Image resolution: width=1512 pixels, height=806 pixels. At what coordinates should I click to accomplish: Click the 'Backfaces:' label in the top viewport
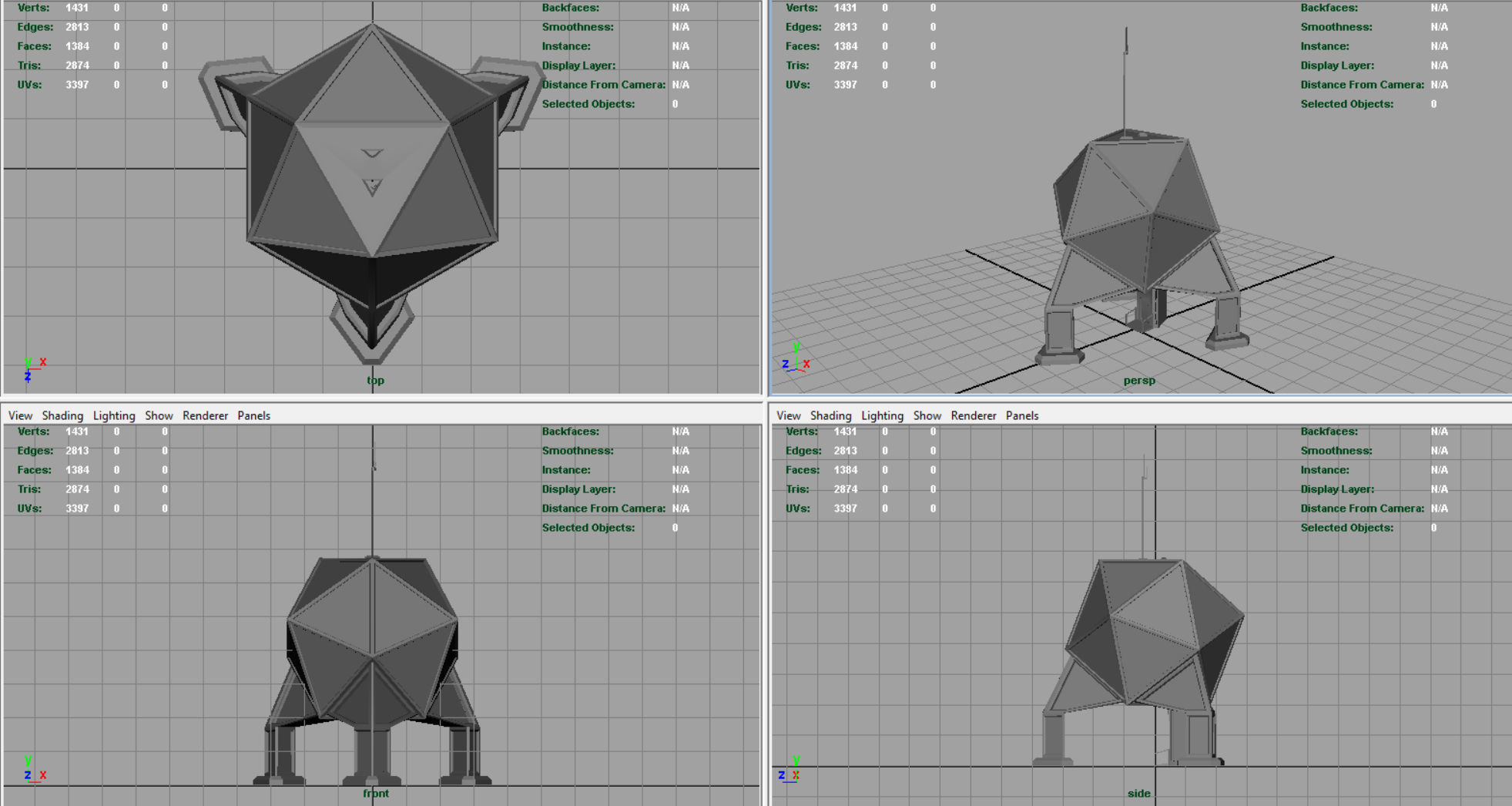click(571, 8)
